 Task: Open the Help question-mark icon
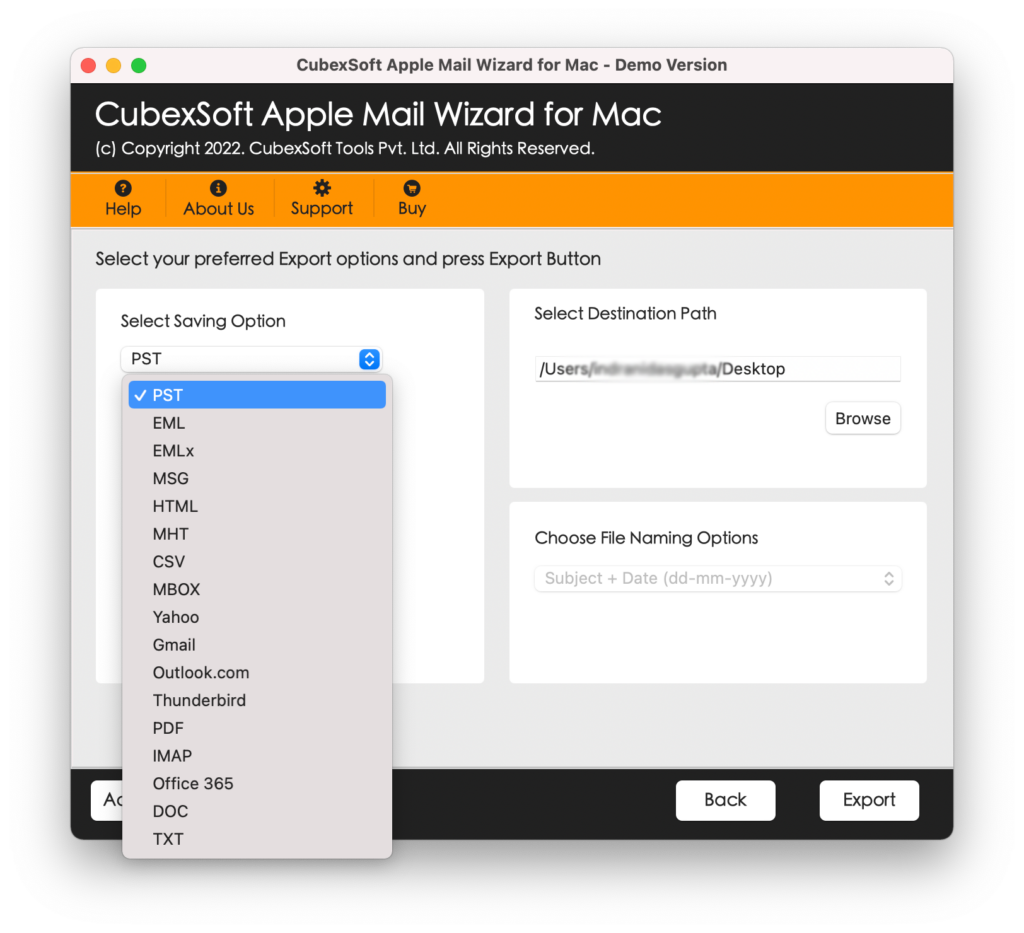[x=123, y=188]
